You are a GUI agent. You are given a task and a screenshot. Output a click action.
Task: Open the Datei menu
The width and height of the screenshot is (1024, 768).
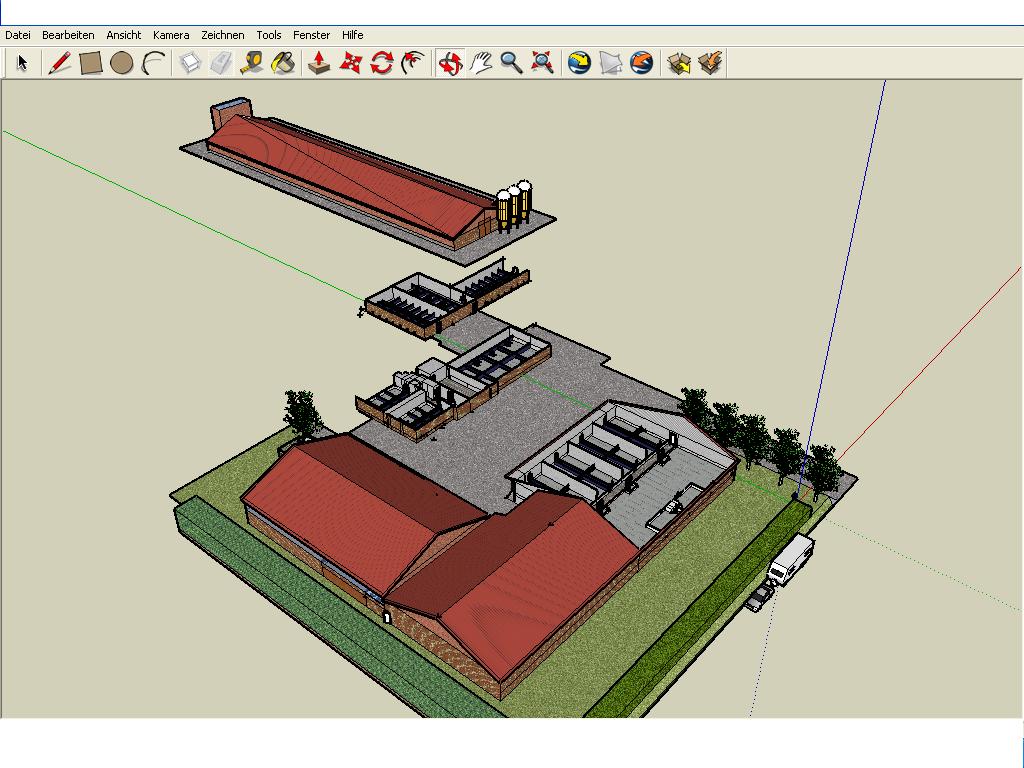point(18,35)
